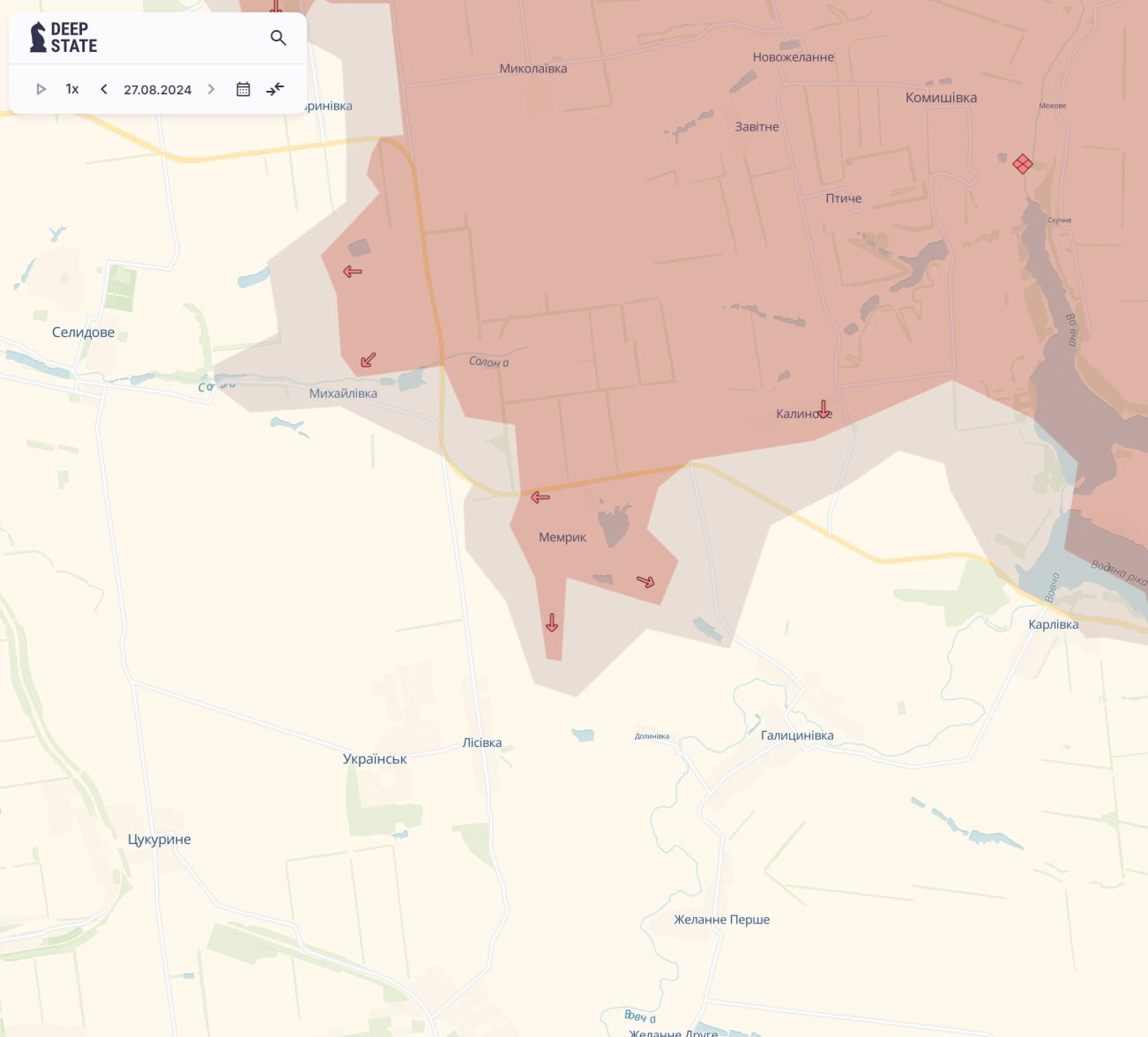The width and height of the screenshot is (1148, 1037).
Task: Click the down arrow overlapping Калинове label
Action: (x=824, y=409)
